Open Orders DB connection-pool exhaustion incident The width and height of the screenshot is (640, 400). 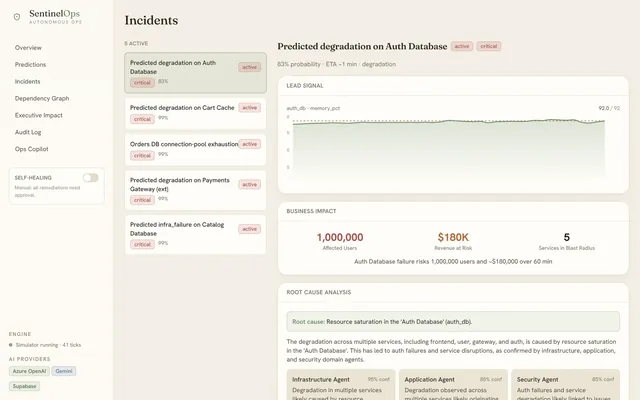click(x=196, y=150)
